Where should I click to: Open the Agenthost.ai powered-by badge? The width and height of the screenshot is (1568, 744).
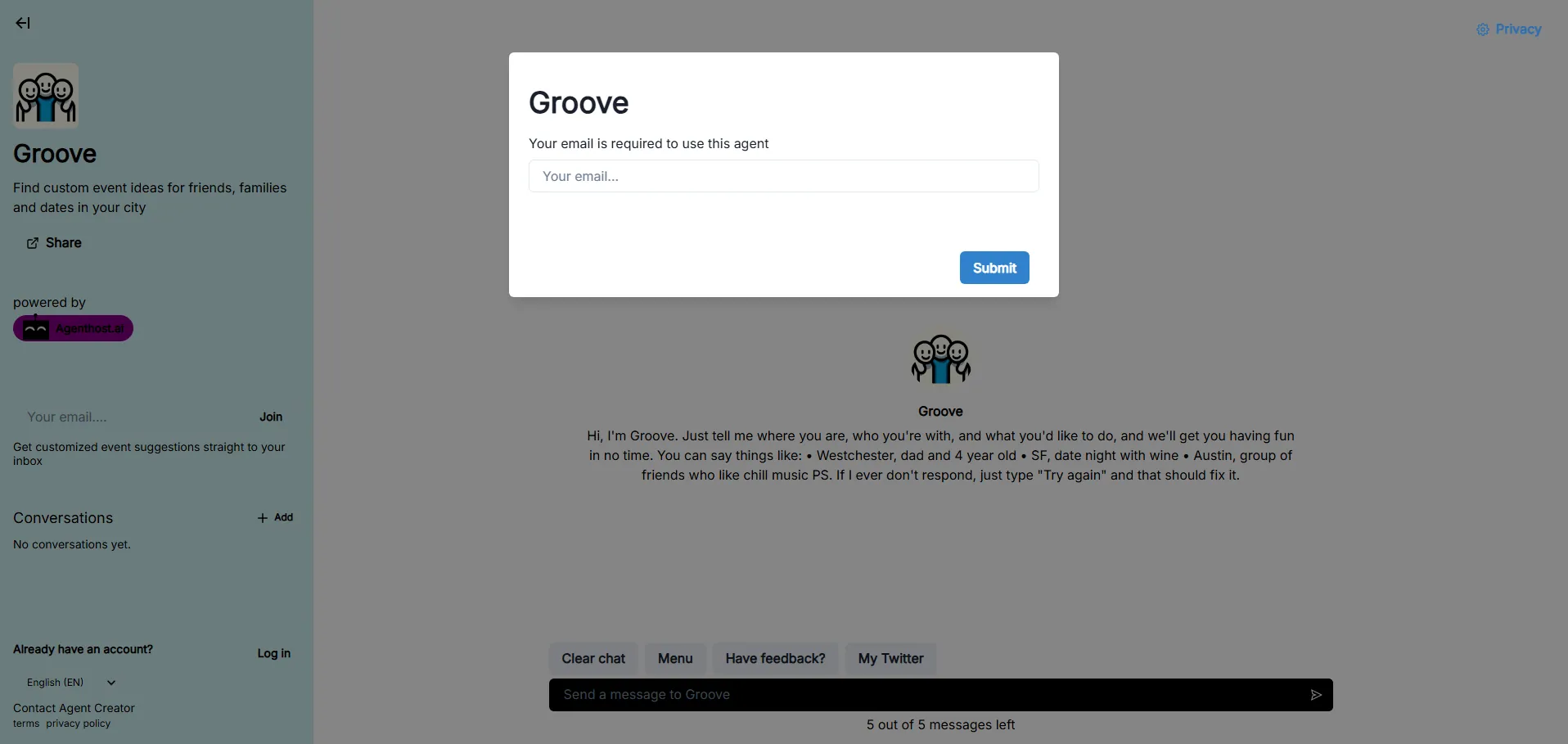[x=73, y=328]
